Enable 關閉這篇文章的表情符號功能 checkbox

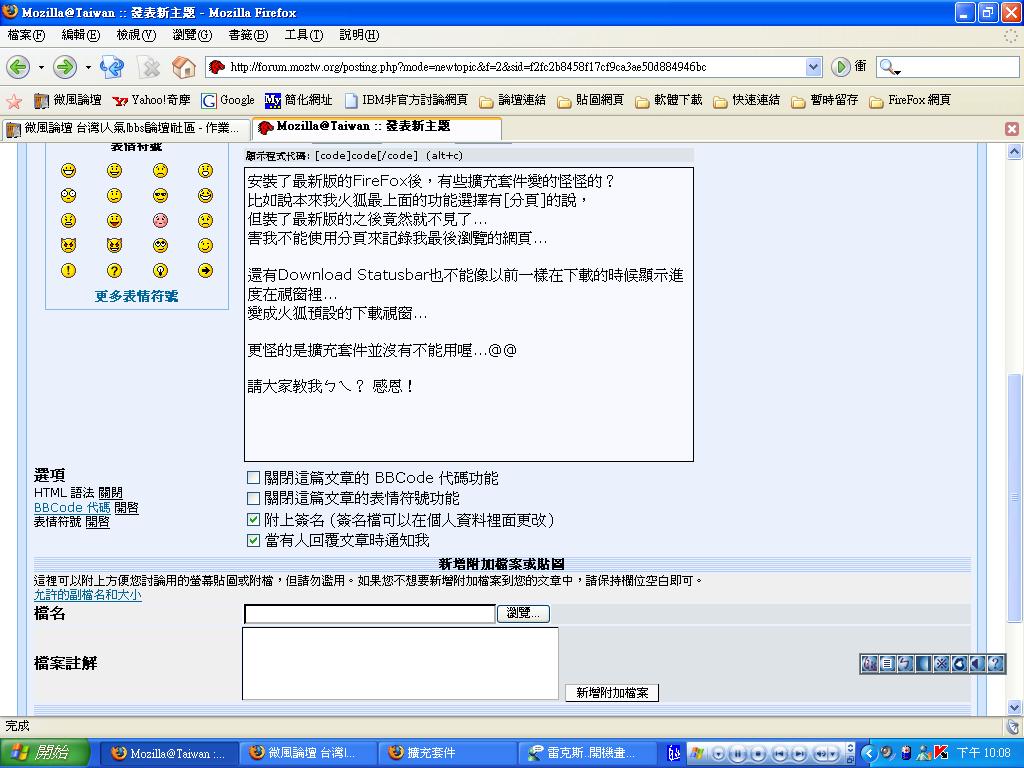pyautogui.click(x=253, y=498)
